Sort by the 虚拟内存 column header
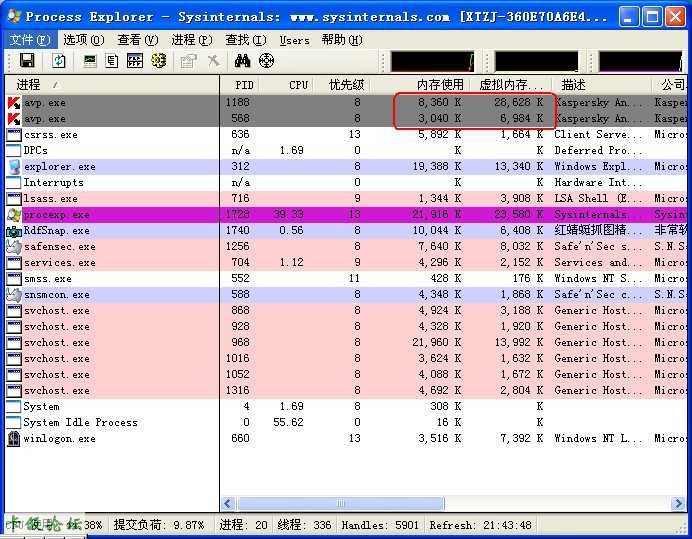This screenshot has width=692, height=539. 511,84
